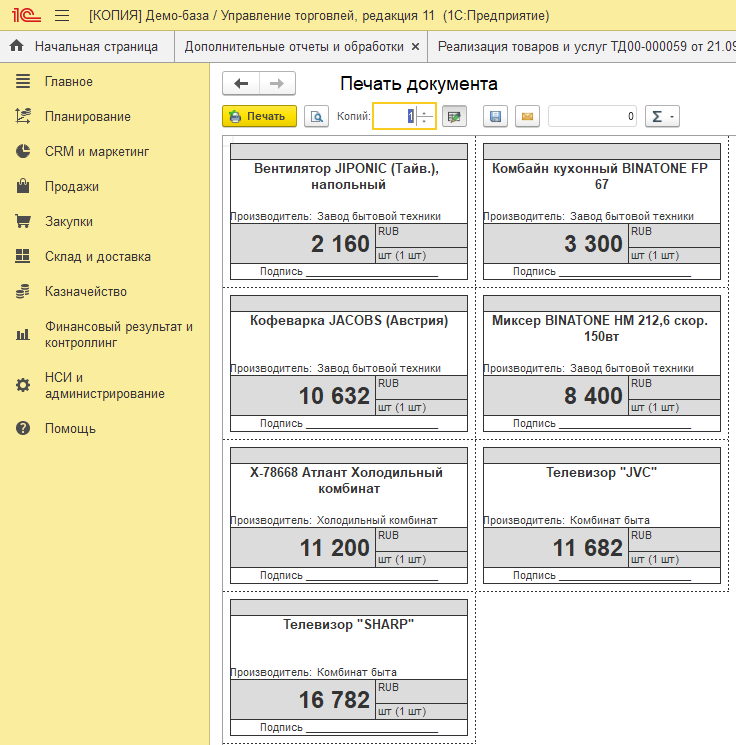Image resolution: width=736 pixels, height=745 pixels.
Task: Click the Казначейство coins icon
Action: point(23,291)
